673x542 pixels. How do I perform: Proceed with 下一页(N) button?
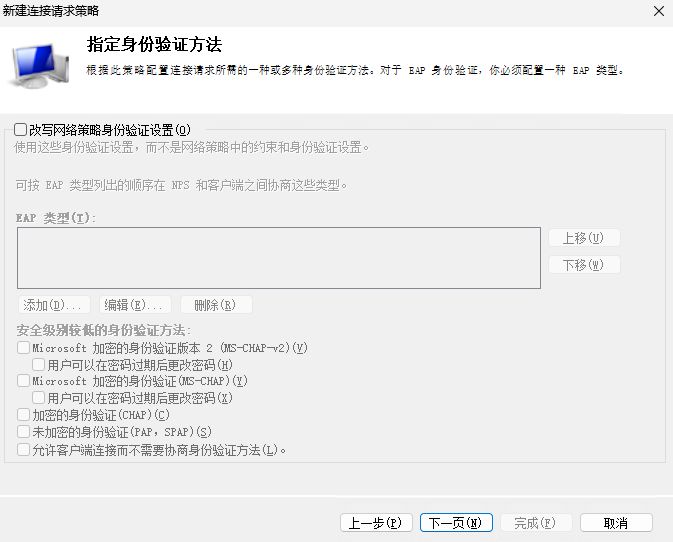click(x=456, y=523)
